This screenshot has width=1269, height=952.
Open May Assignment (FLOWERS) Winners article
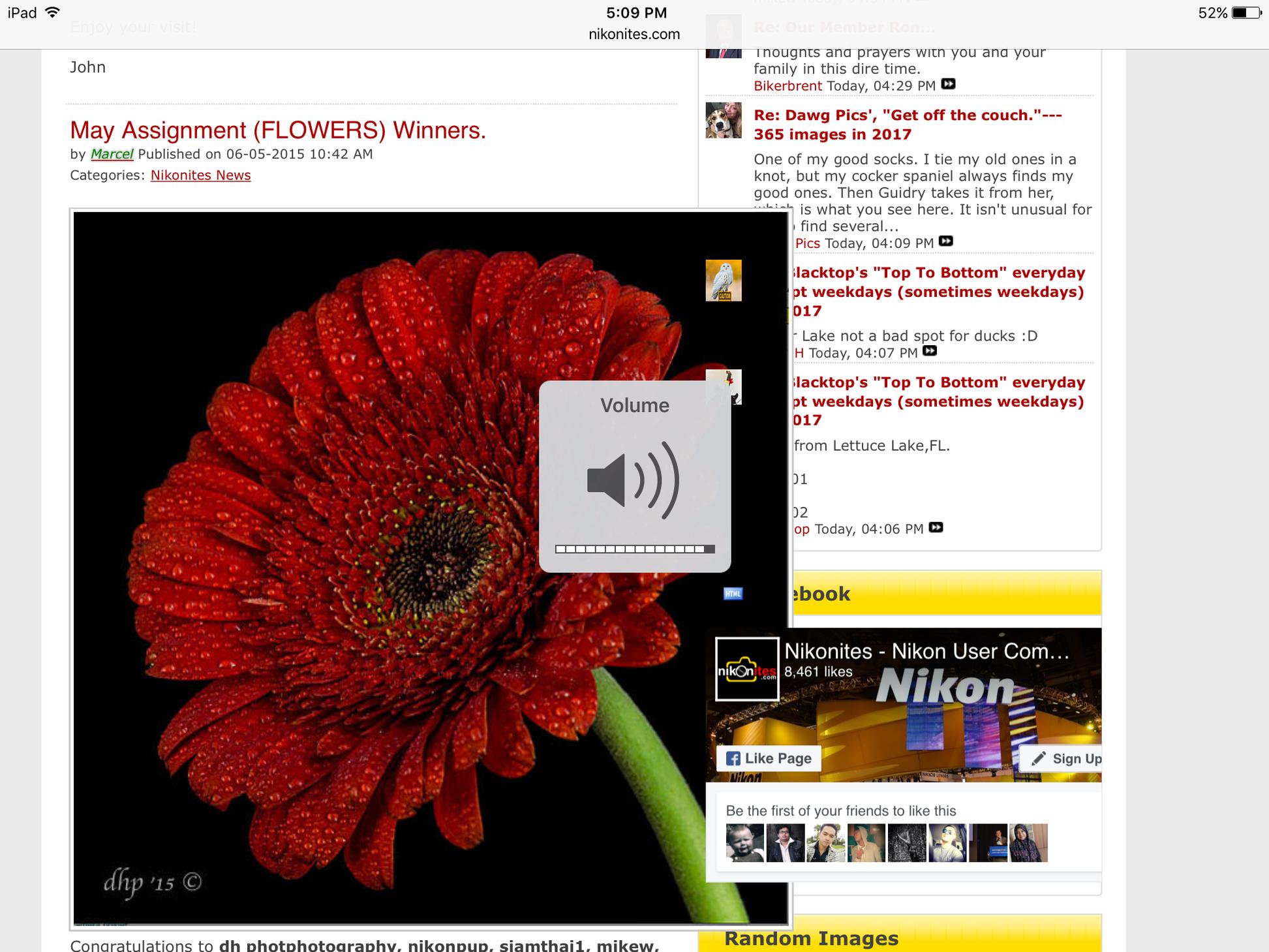tap(278, 131)
